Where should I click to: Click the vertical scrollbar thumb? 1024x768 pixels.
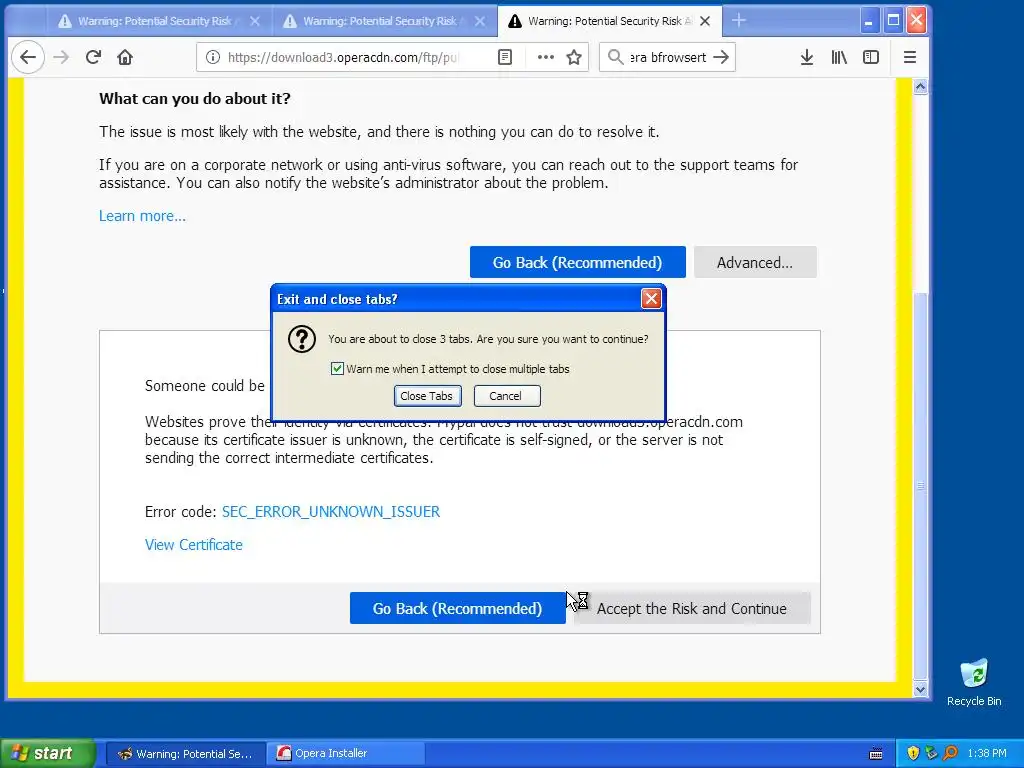(x=920, y=486)
